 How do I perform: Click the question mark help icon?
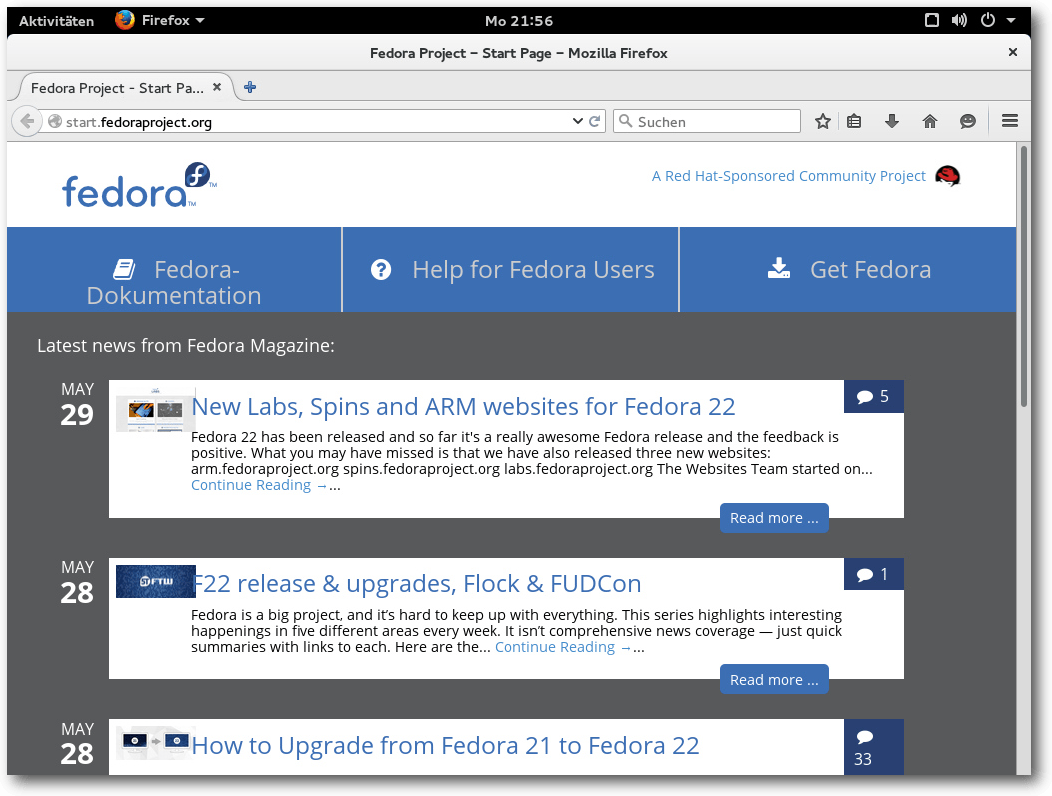[x=381, y=269]
